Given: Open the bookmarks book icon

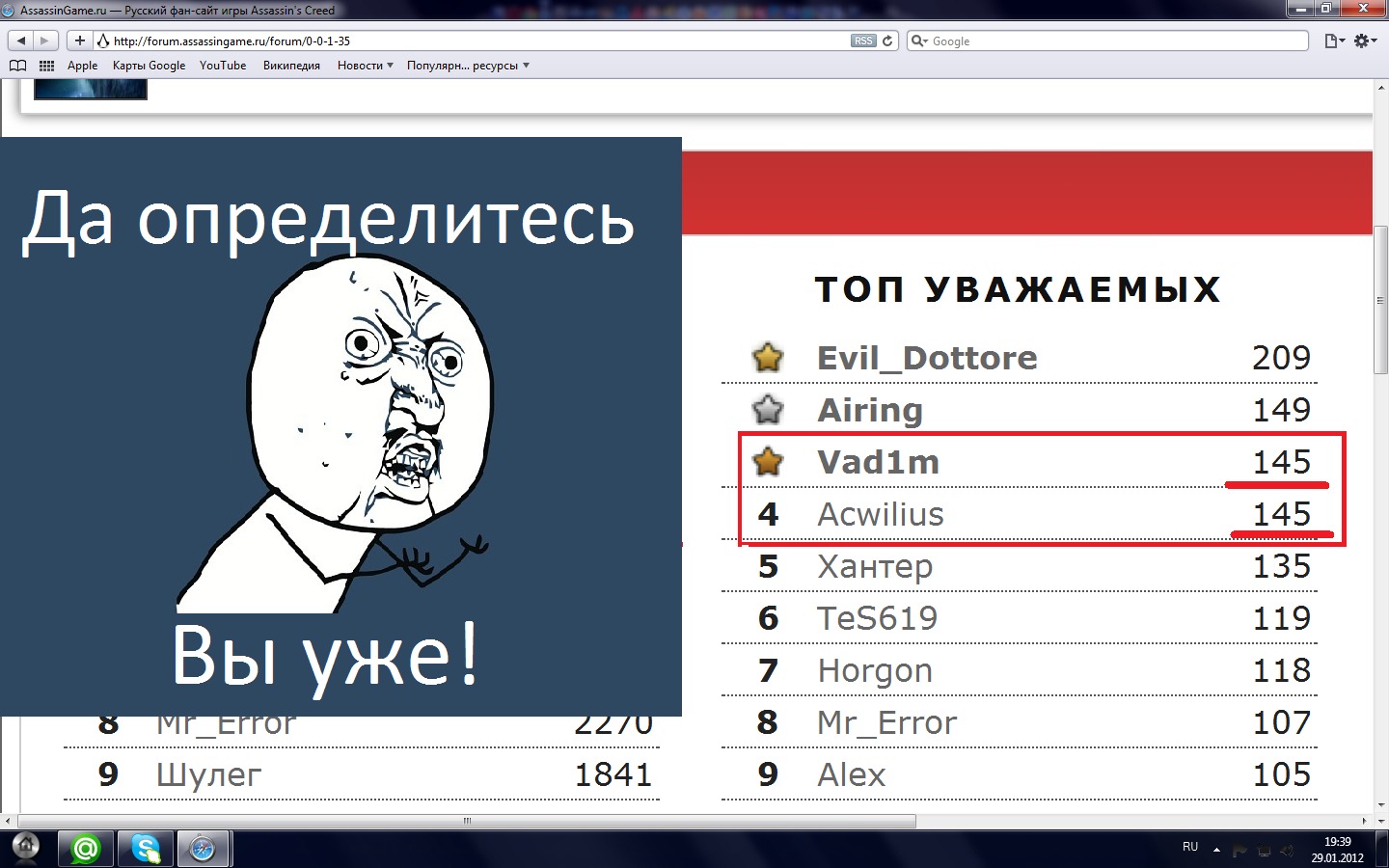Looking at the screenshot, I should (x=17, y=66).
